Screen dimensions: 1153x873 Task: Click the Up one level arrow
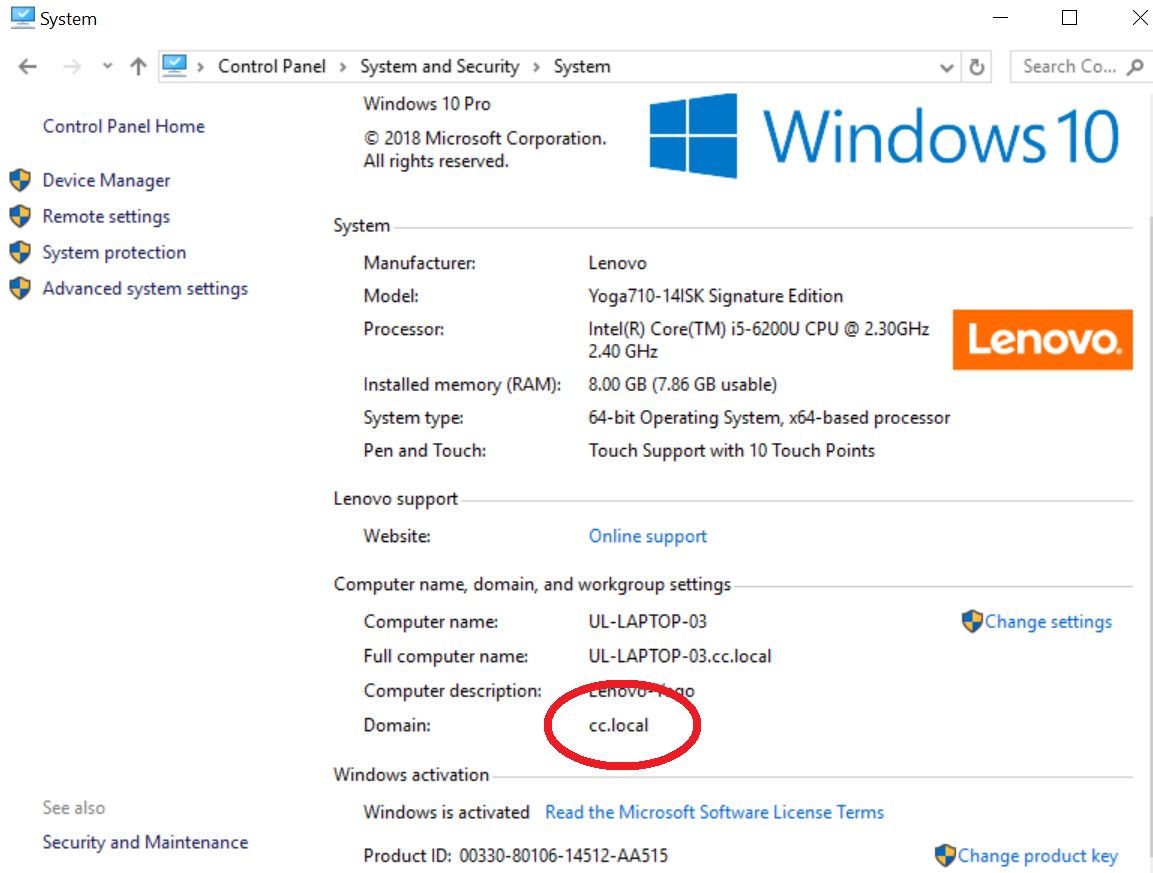tap(138, 67)
